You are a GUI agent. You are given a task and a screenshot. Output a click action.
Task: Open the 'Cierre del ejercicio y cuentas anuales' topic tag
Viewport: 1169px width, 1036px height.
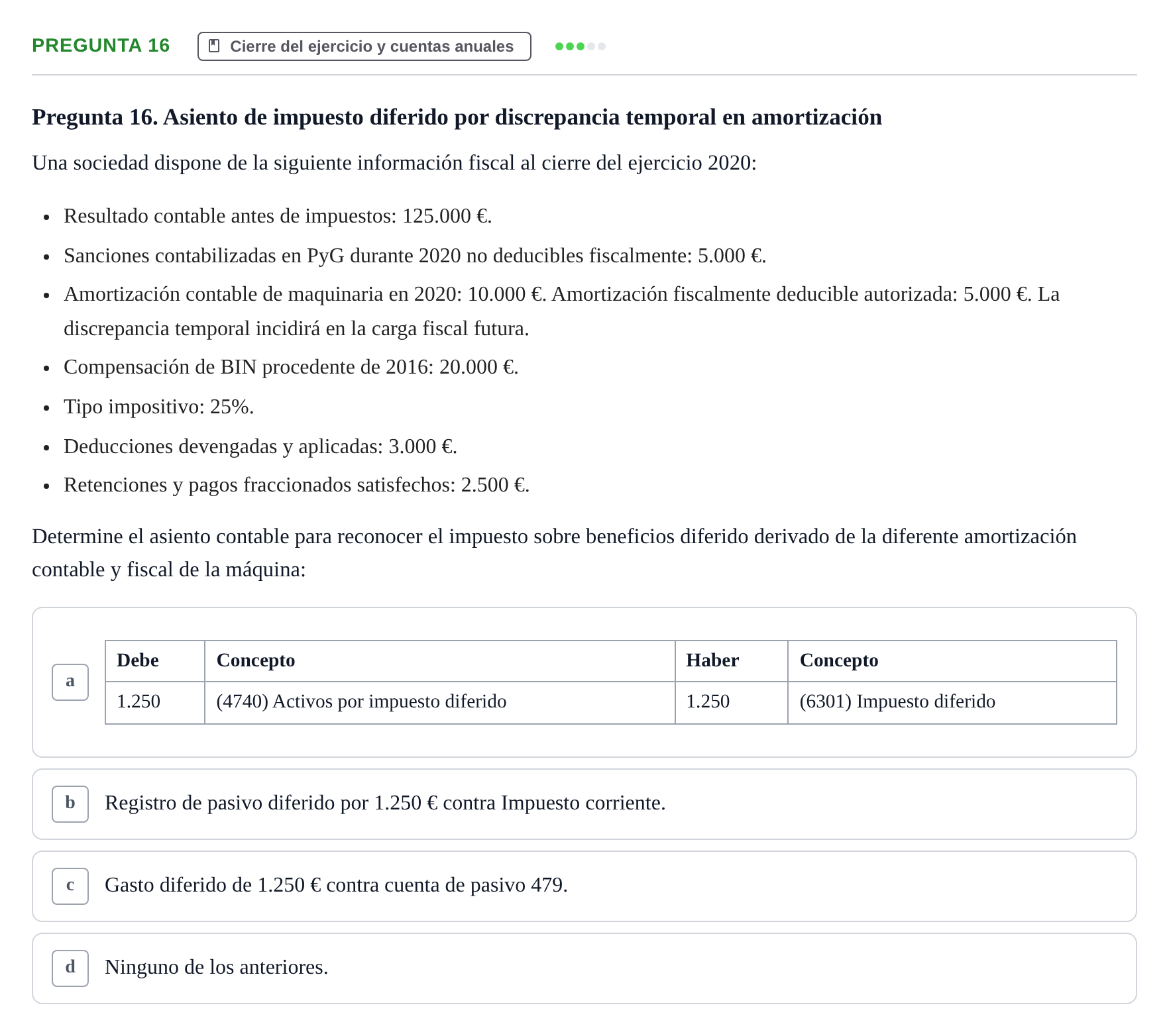point(364,46)
